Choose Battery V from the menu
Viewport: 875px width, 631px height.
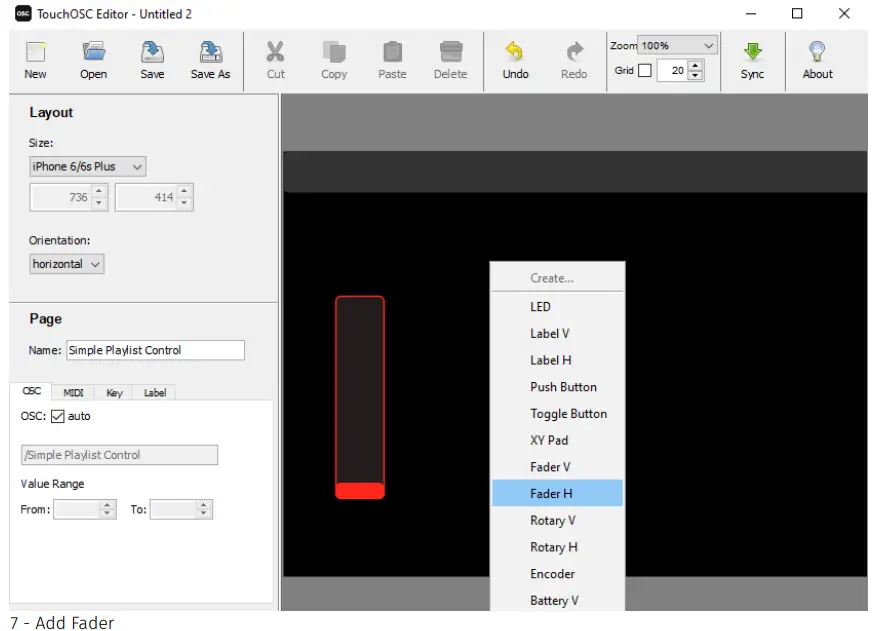click(557, 600)
